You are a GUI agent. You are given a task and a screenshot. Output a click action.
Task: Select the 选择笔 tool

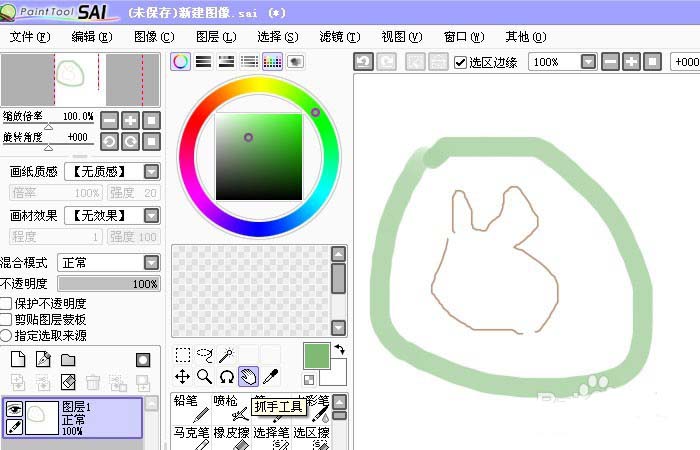pyautogui.click(x=271, y=438)
